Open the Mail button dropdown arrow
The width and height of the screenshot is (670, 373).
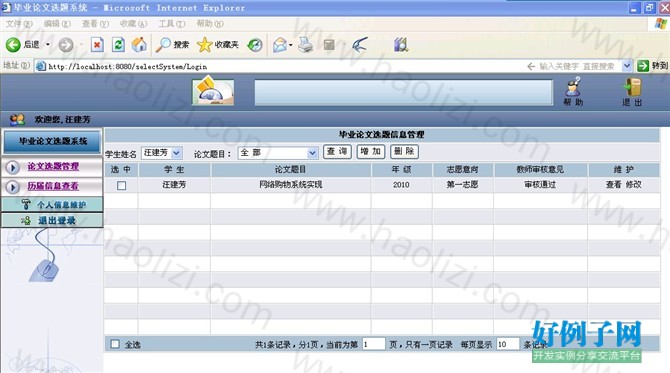[291, 44]
